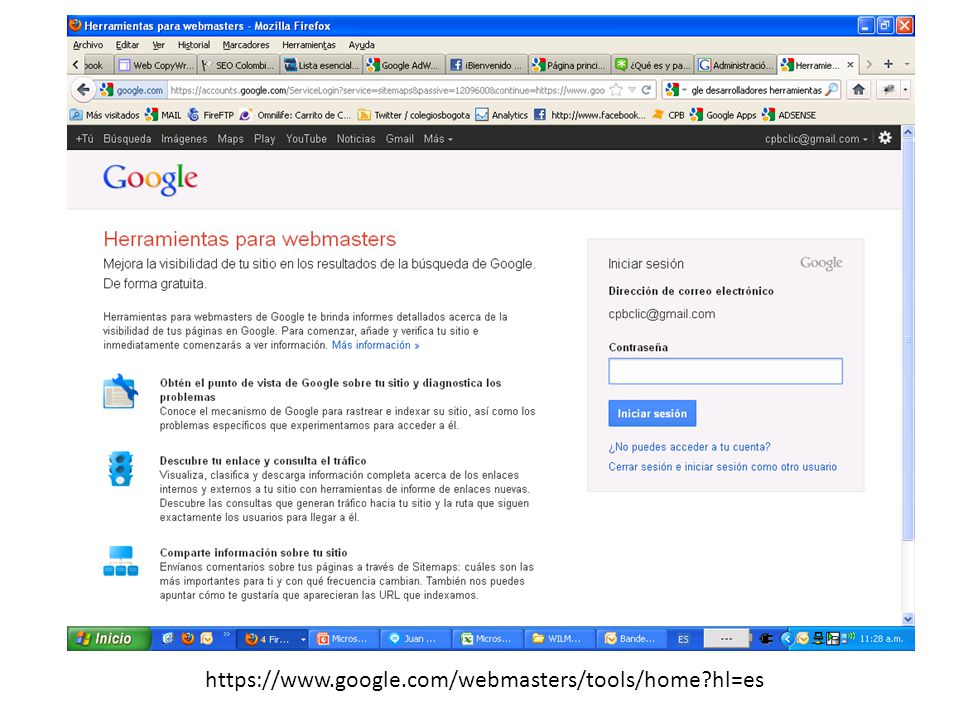Click the wrench diagnostics feature icon
960x720 pixels.
pyautogui.click(x=121, y=391)
